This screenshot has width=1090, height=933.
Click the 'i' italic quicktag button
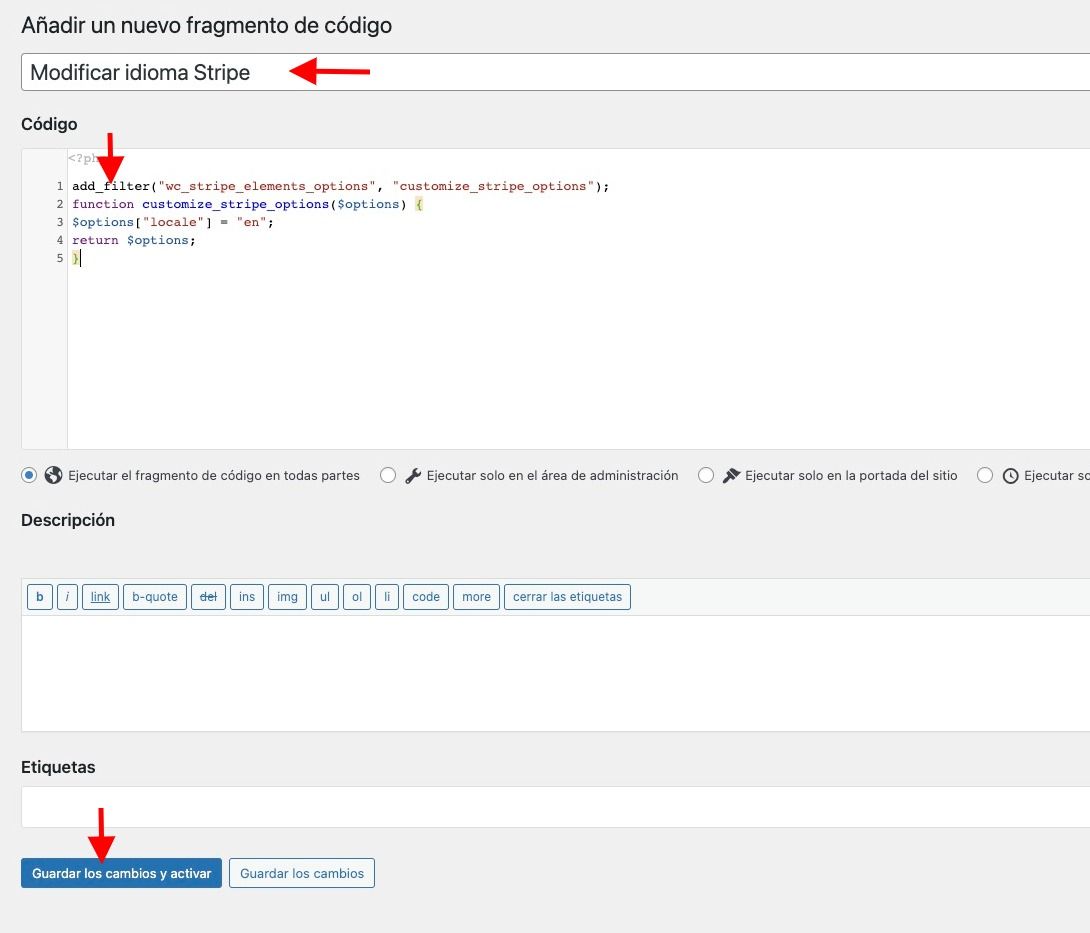point(67,597)
